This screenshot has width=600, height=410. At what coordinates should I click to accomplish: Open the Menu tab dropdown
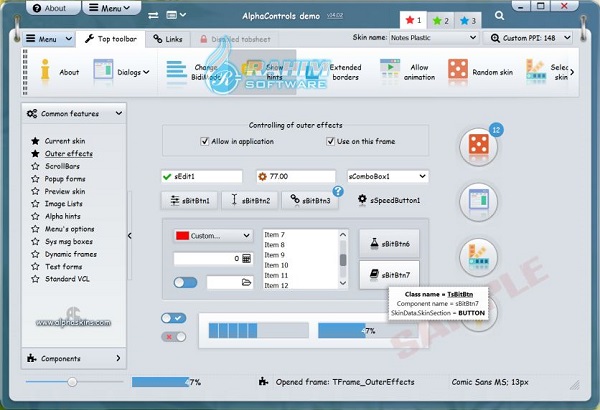(x=48, y=39)
